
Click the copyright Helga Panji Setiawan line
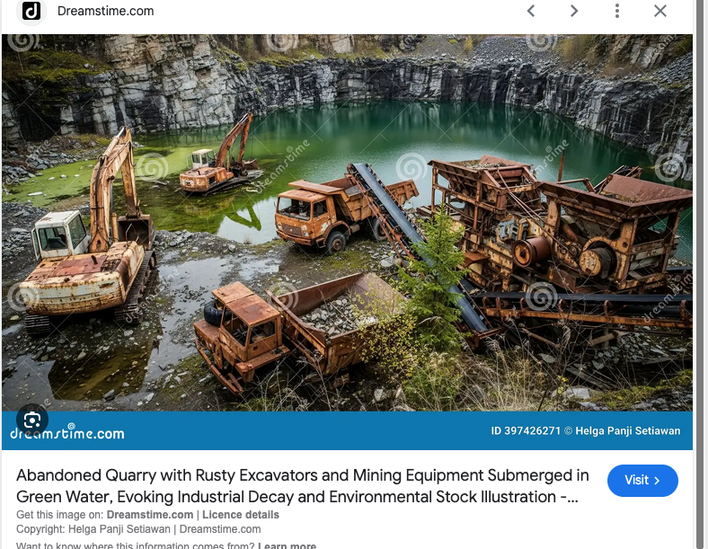point(138,529)
